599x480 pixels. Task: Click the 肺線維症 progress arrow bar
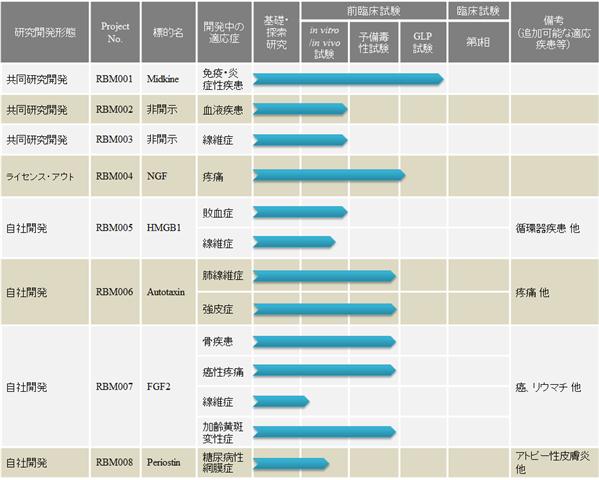[x=324, y=276]
